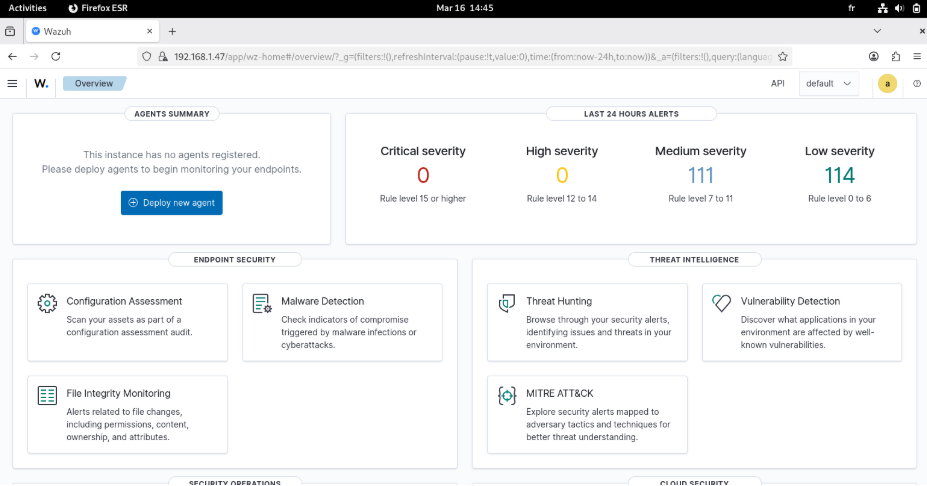Click the Overview breadcrumb
The width and height of the screenshot is (927, 486).
coord(94,83)
